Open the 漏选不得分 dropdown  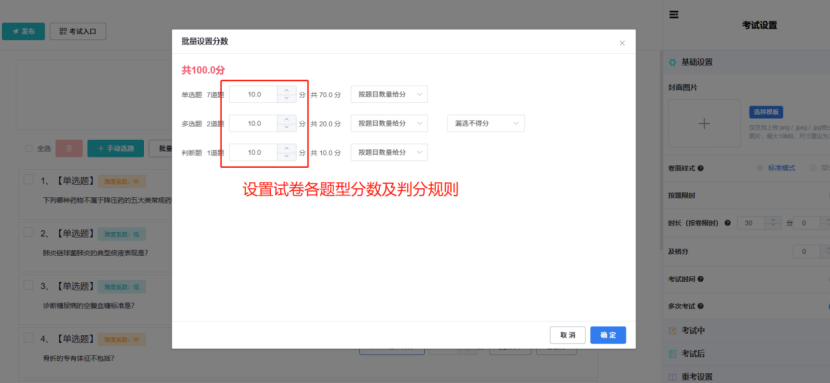(x=486, y=123)
